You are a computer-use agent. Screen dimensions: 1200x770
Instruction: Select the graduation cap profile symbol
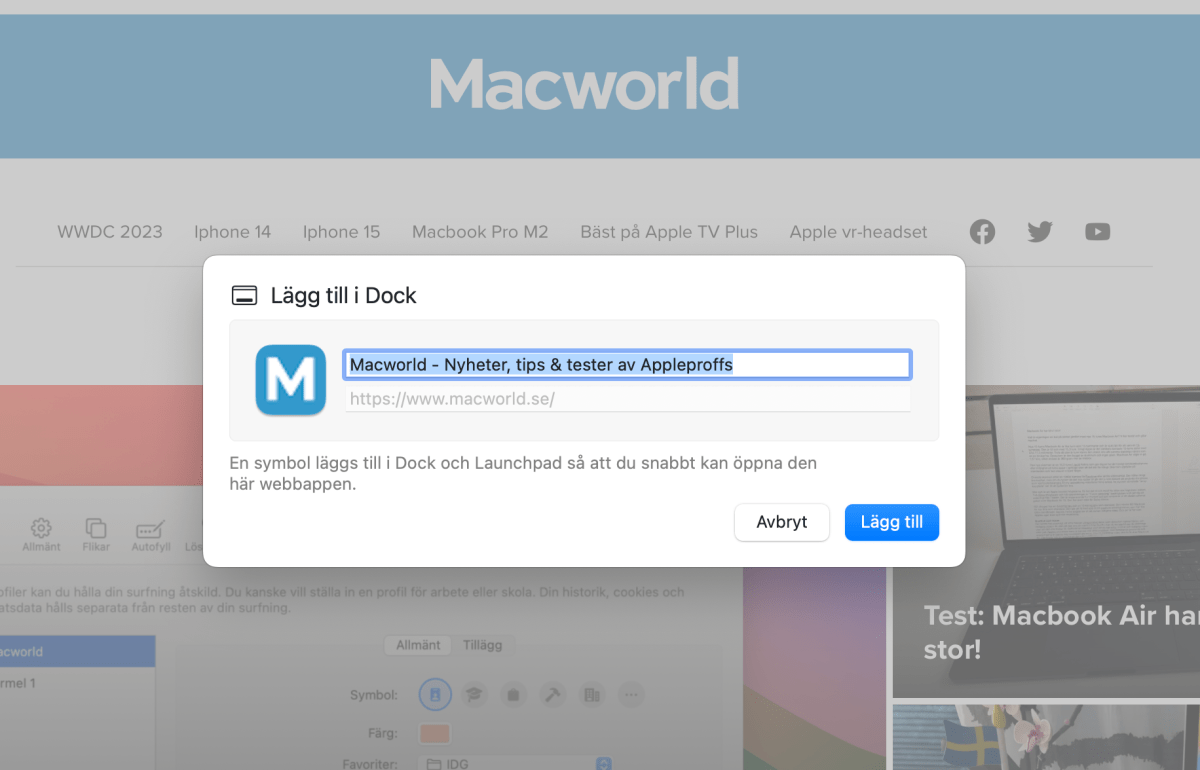pyautogui.click(x=474, y=694)
